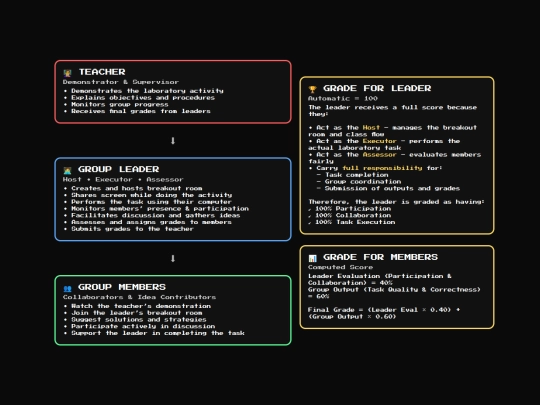This screenshot has width=540, height=405.
Task: Click the 'Host • Executor • Assessor' subtitle
Action: [123, 179]
